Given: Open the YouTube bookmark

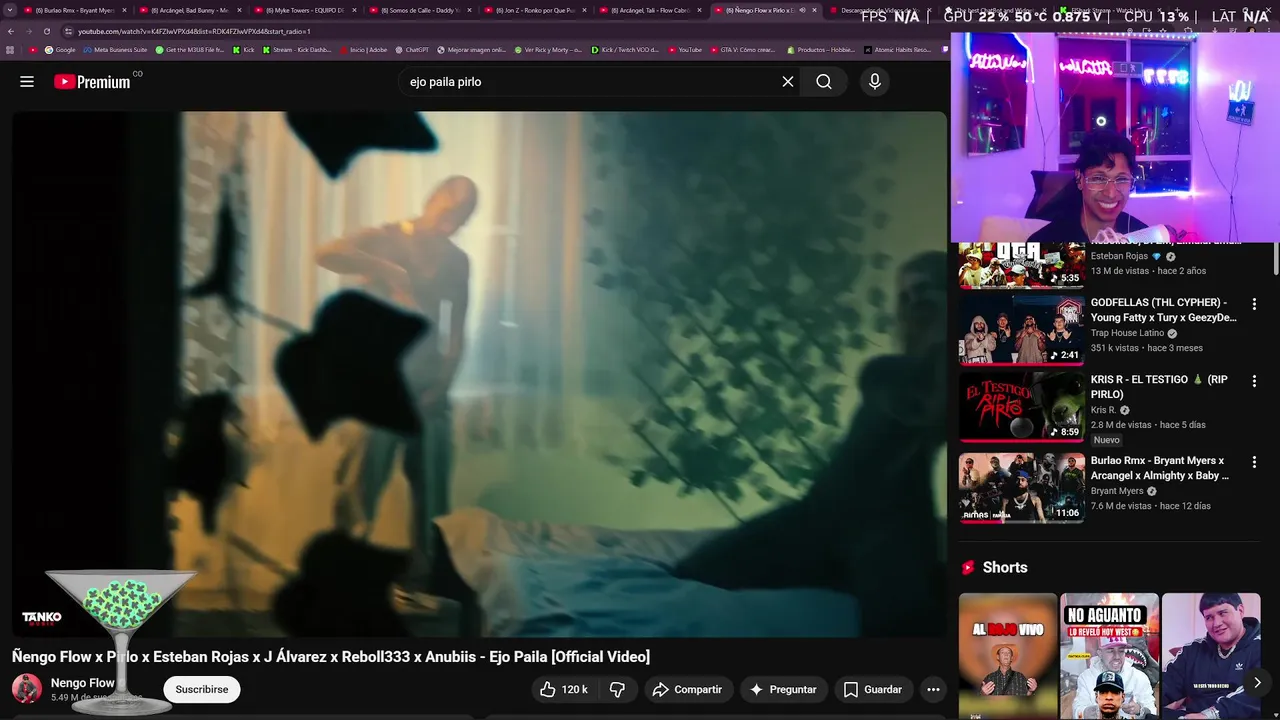Looking at the screenshot, I should click(685, 50).
